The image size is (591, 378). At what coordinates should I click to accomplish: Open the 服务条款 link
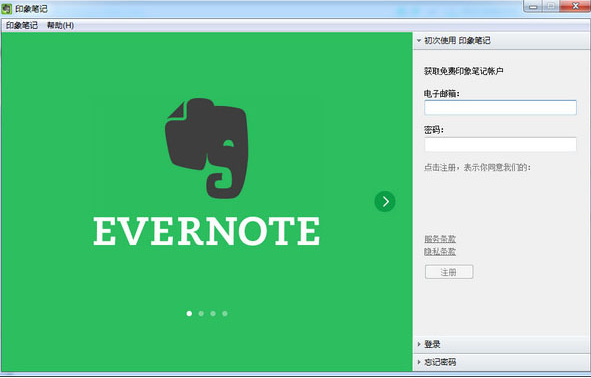click(x=440, y=239)
